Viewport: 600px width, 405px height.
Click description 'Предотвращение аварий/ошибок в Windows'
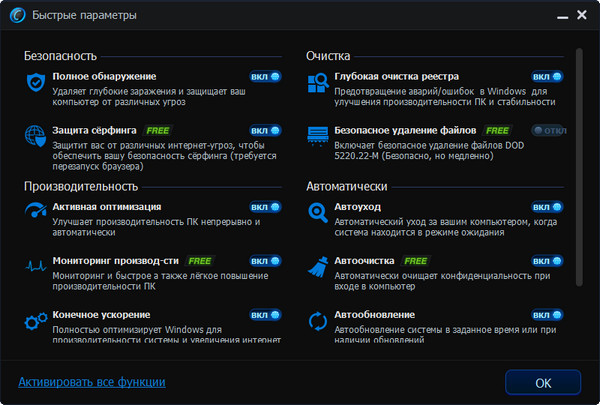(x=445, y=97)
